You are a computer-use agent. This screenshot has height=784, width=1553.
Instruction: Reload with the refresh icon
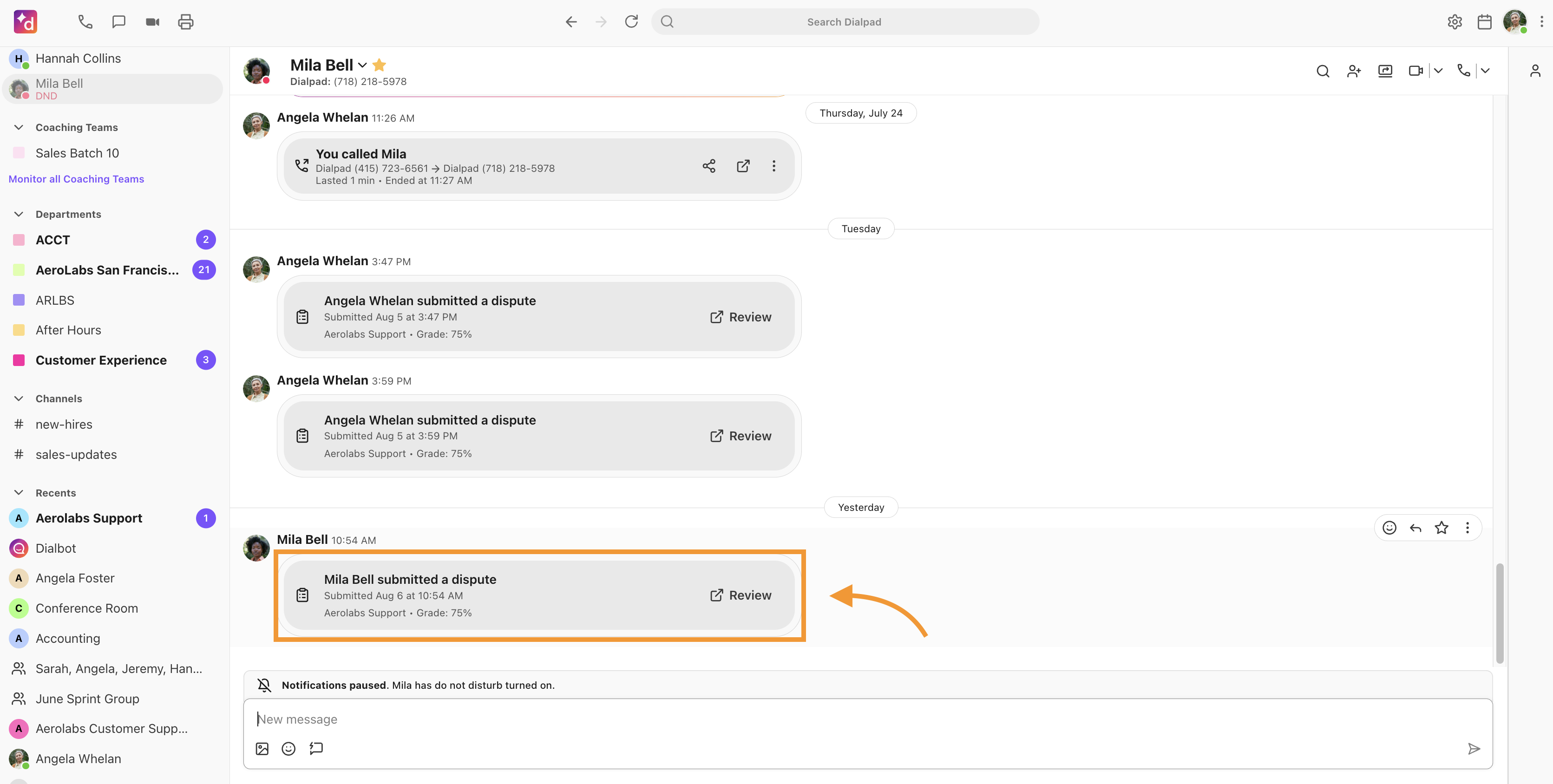click(x=631, y=22)
